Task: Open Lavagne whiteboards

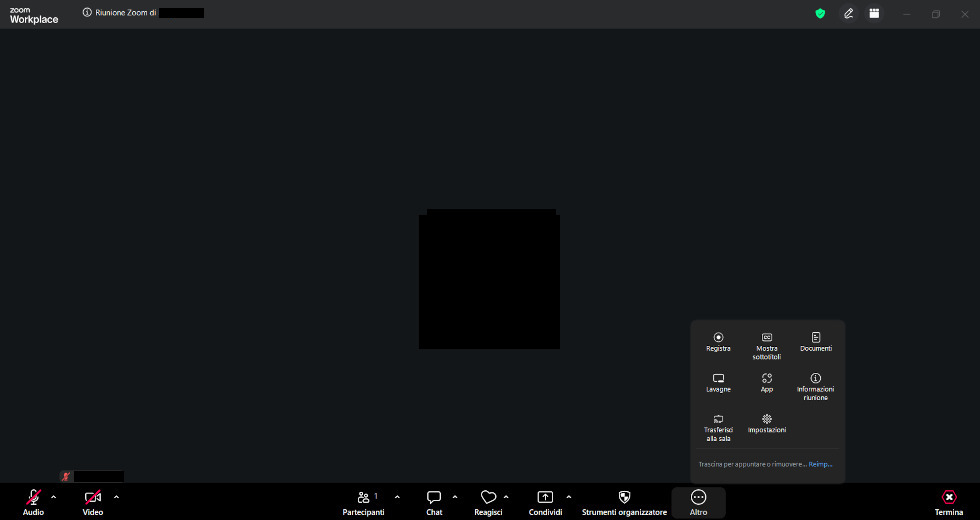Action: (x=718, y=382)
